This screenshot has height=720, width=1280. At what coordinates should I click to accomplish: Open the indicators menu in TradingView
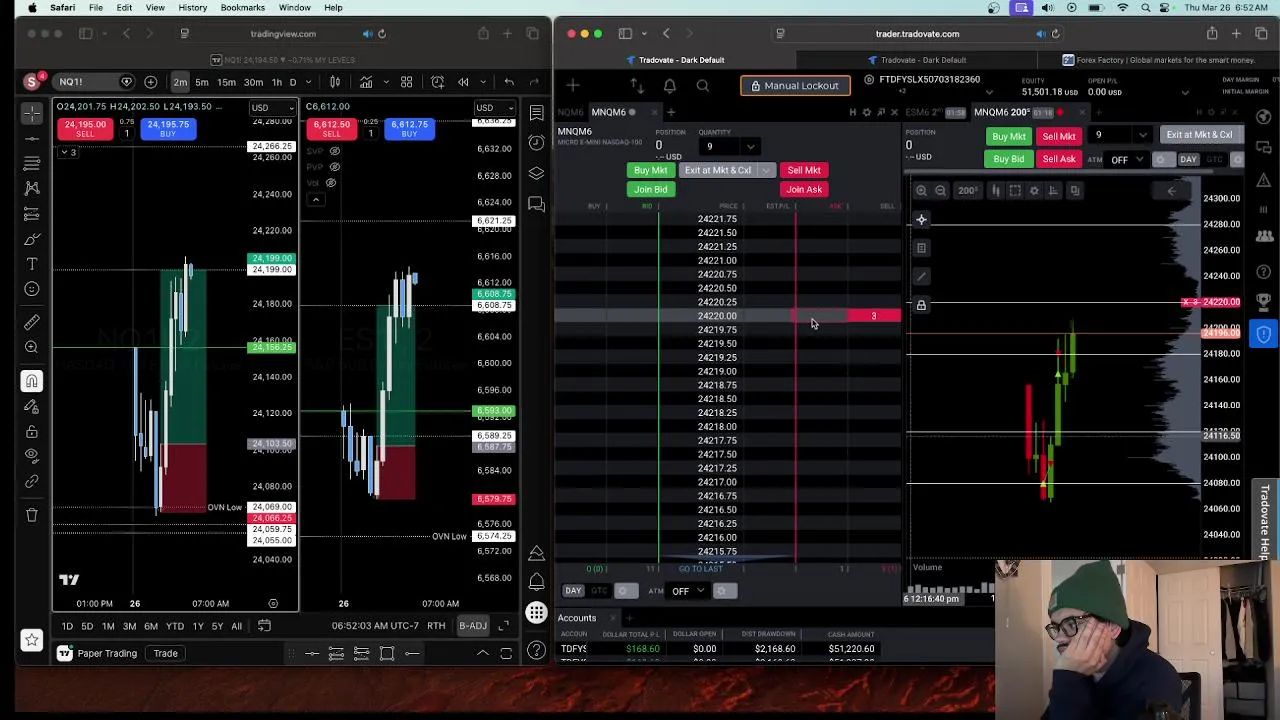point(366,82)
